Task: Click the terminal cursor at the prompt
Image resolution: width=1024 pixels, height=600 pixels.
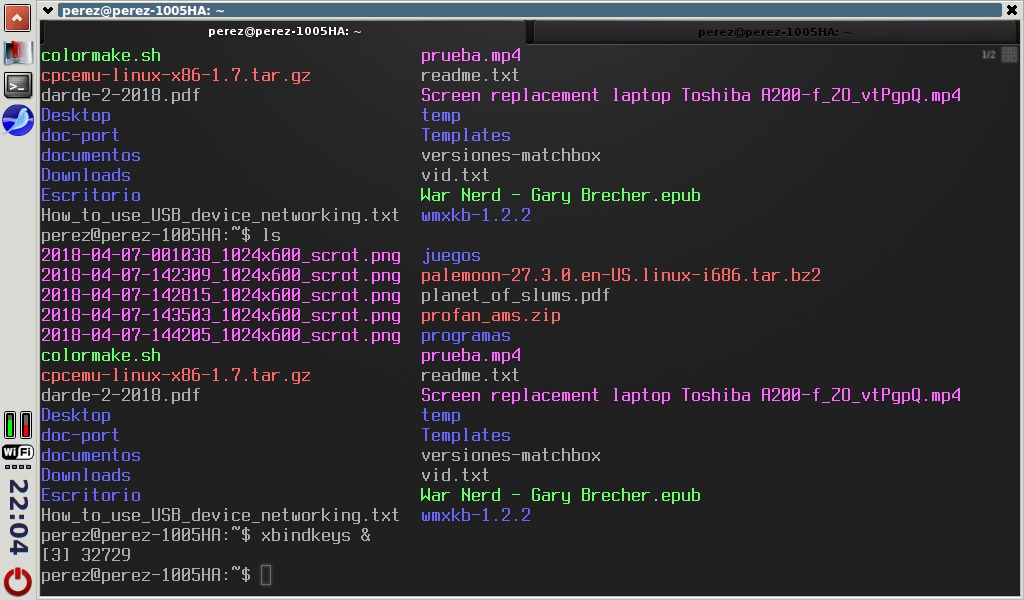Action: click(266, 575)
